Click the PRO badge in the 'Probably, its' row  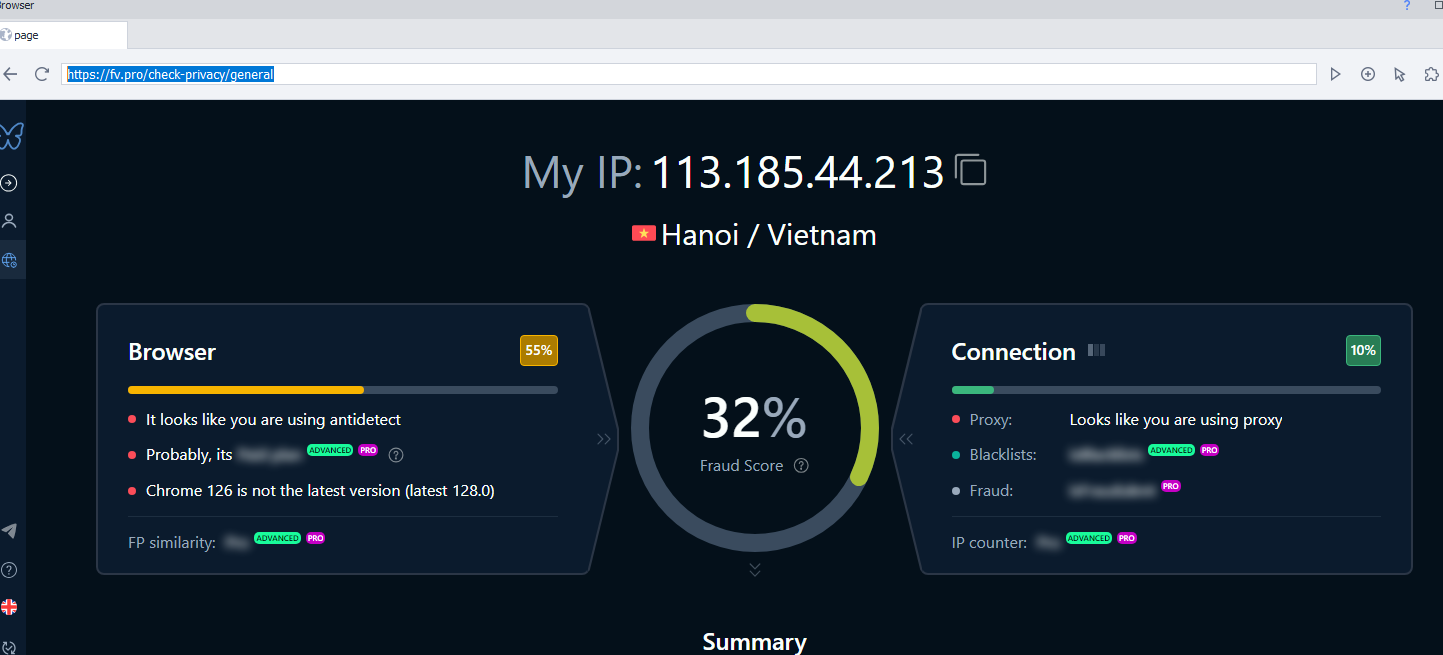tap(368, 450)
